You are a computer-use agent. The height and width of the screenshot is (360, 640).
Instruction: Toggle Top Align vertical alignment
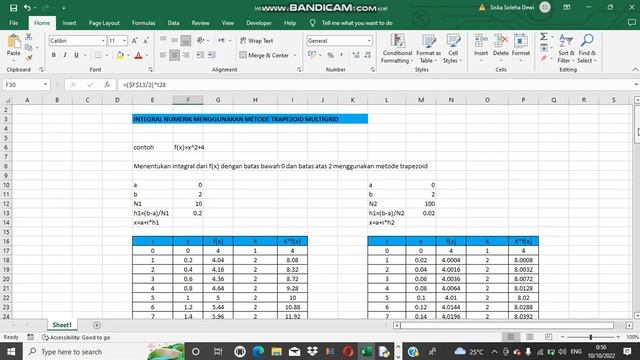[163, 40]
